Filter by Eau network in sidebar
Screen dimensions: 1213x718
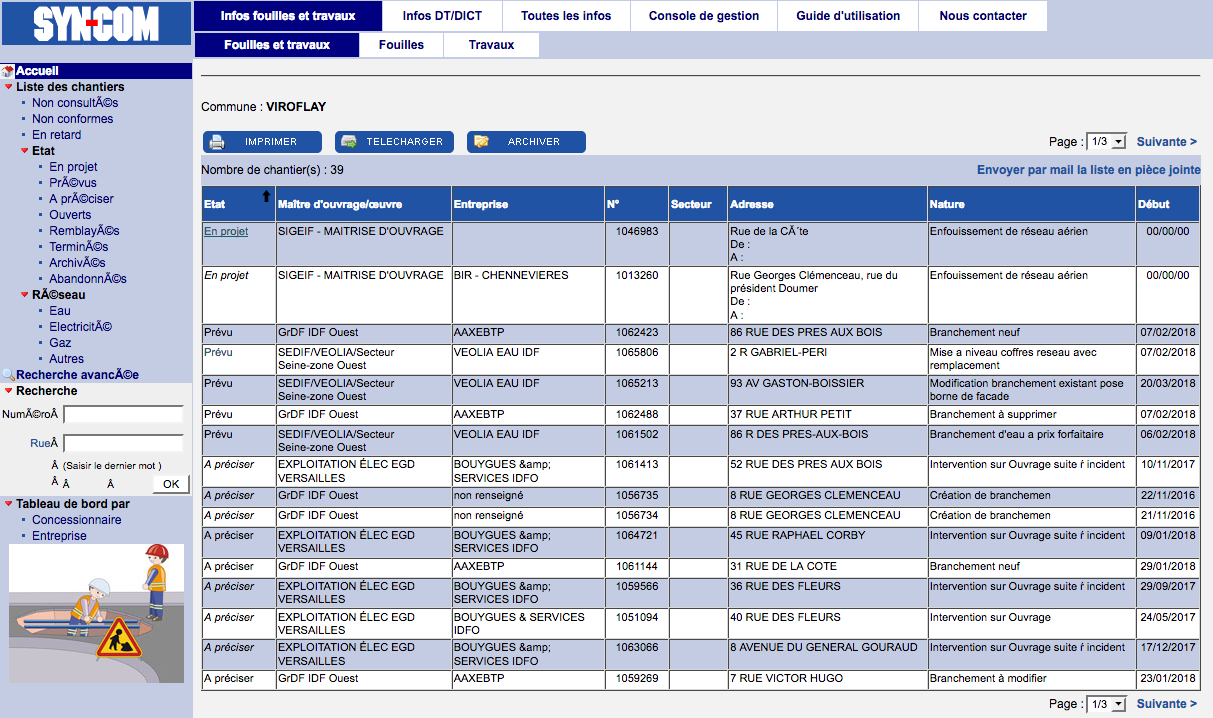coord(60,311)
